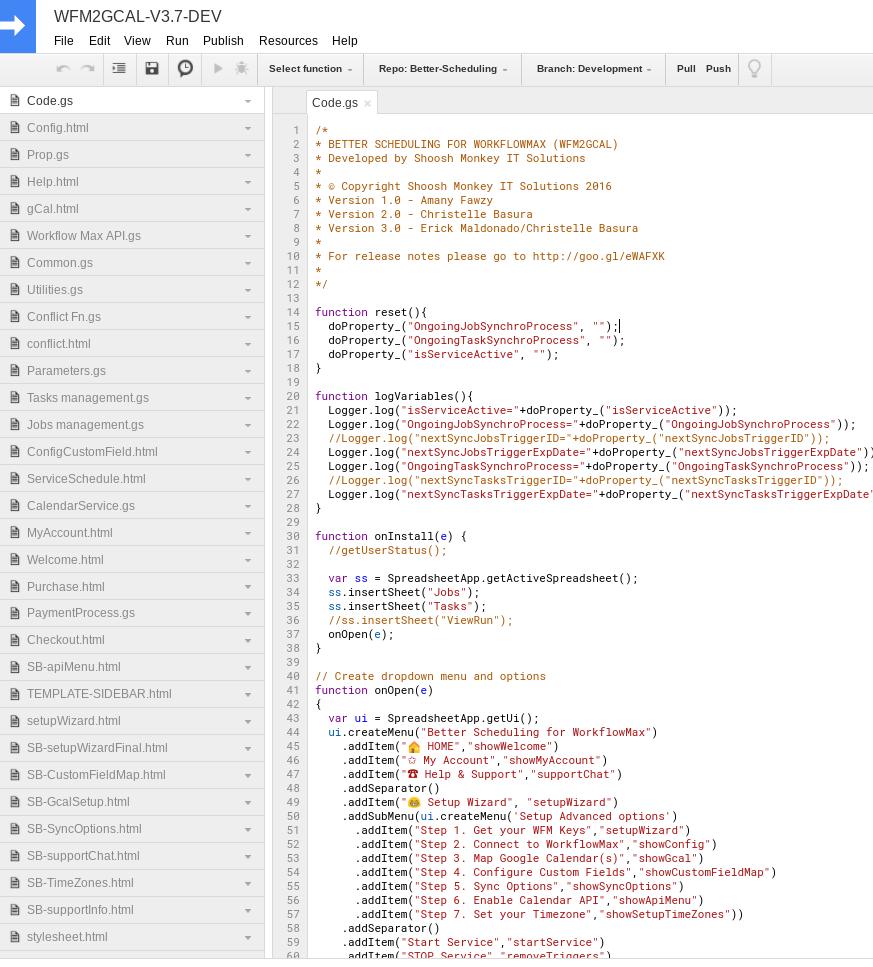Close the Code.gs editor tab
873x967 pixels.
click(x=367, y=103)
